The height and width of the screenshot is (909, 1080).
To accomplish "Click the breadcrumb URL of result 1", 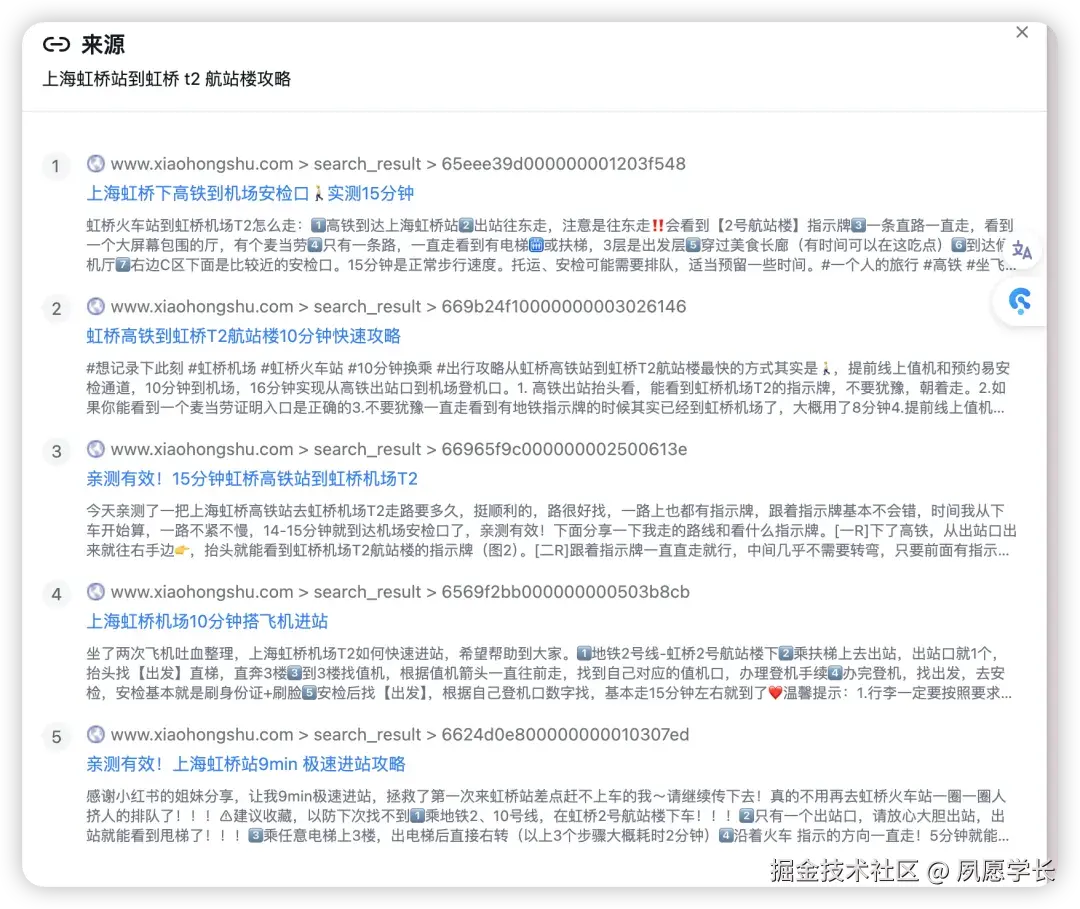I will (x=398, y=164).
